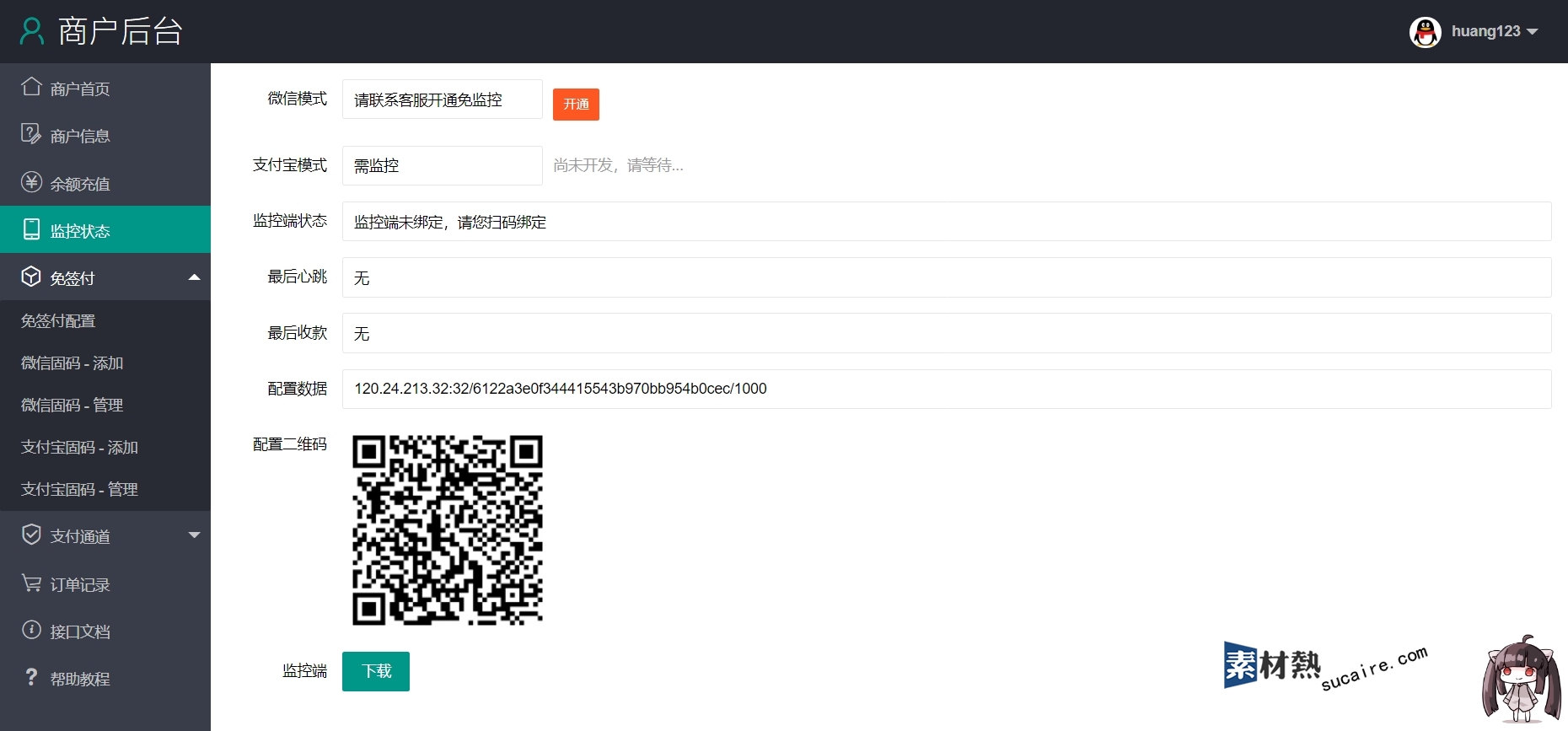Open 微信固码 - 添加 submenu item

(x=105, y=363)
